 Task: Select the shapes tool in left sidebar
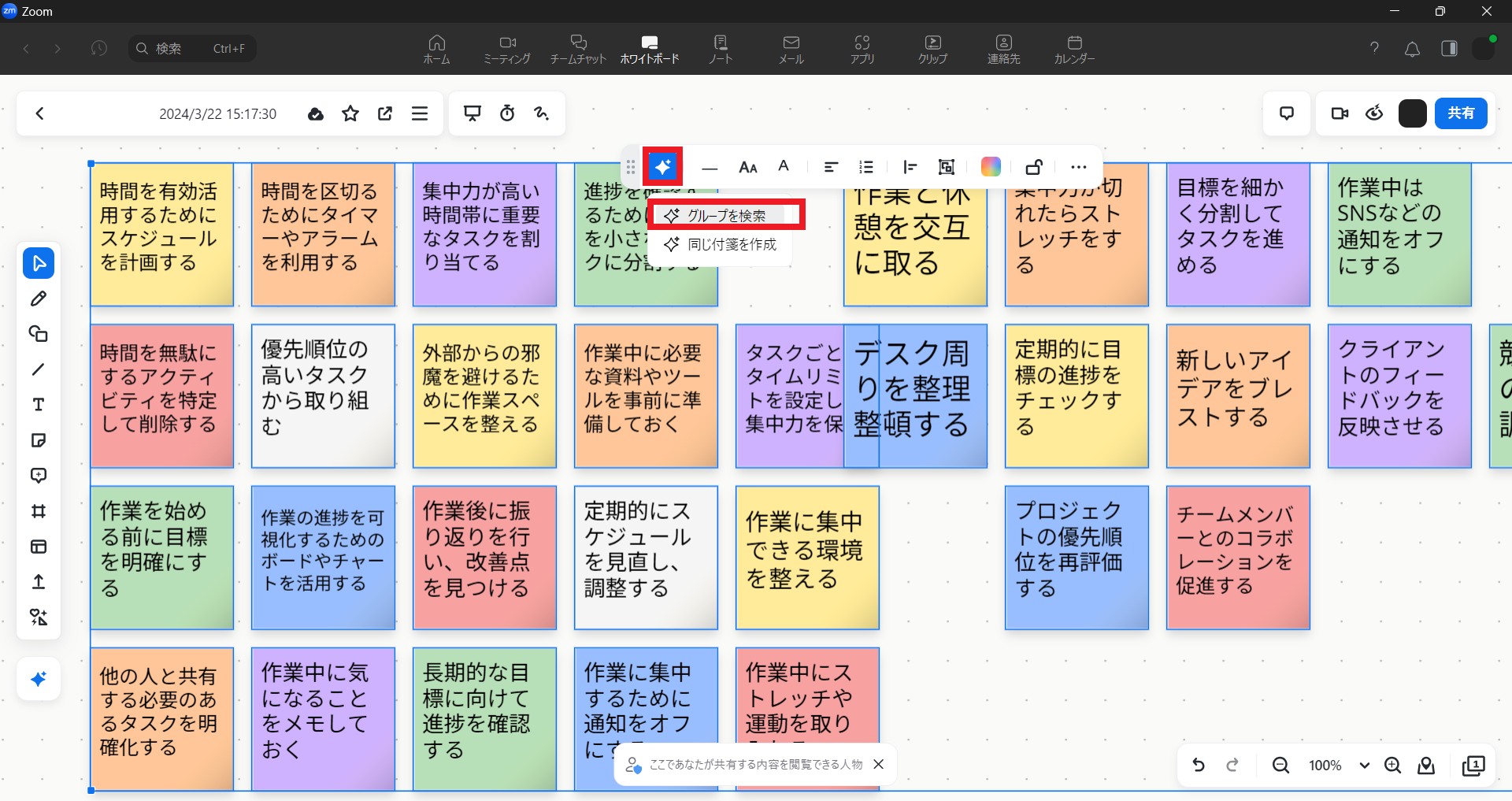tap(39, 334)
